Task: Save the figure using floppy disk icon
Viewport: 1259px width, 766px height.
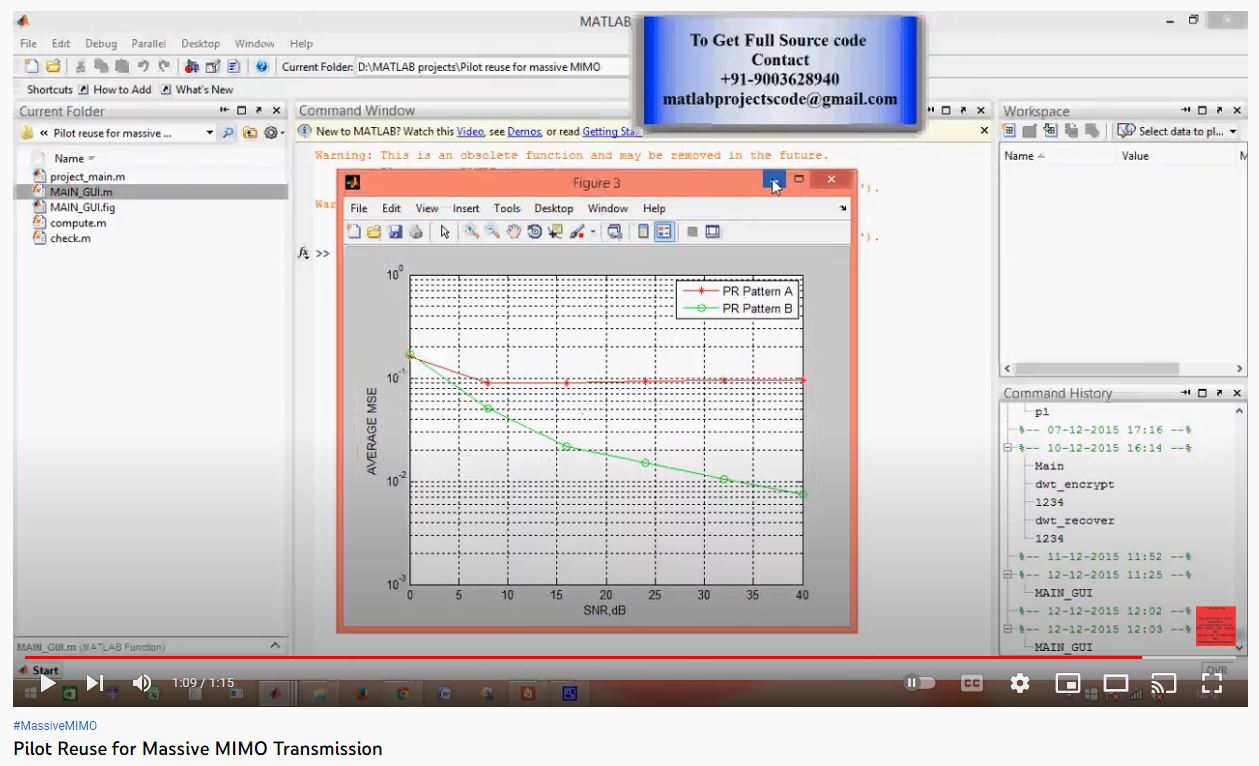Action: [395, 232]
